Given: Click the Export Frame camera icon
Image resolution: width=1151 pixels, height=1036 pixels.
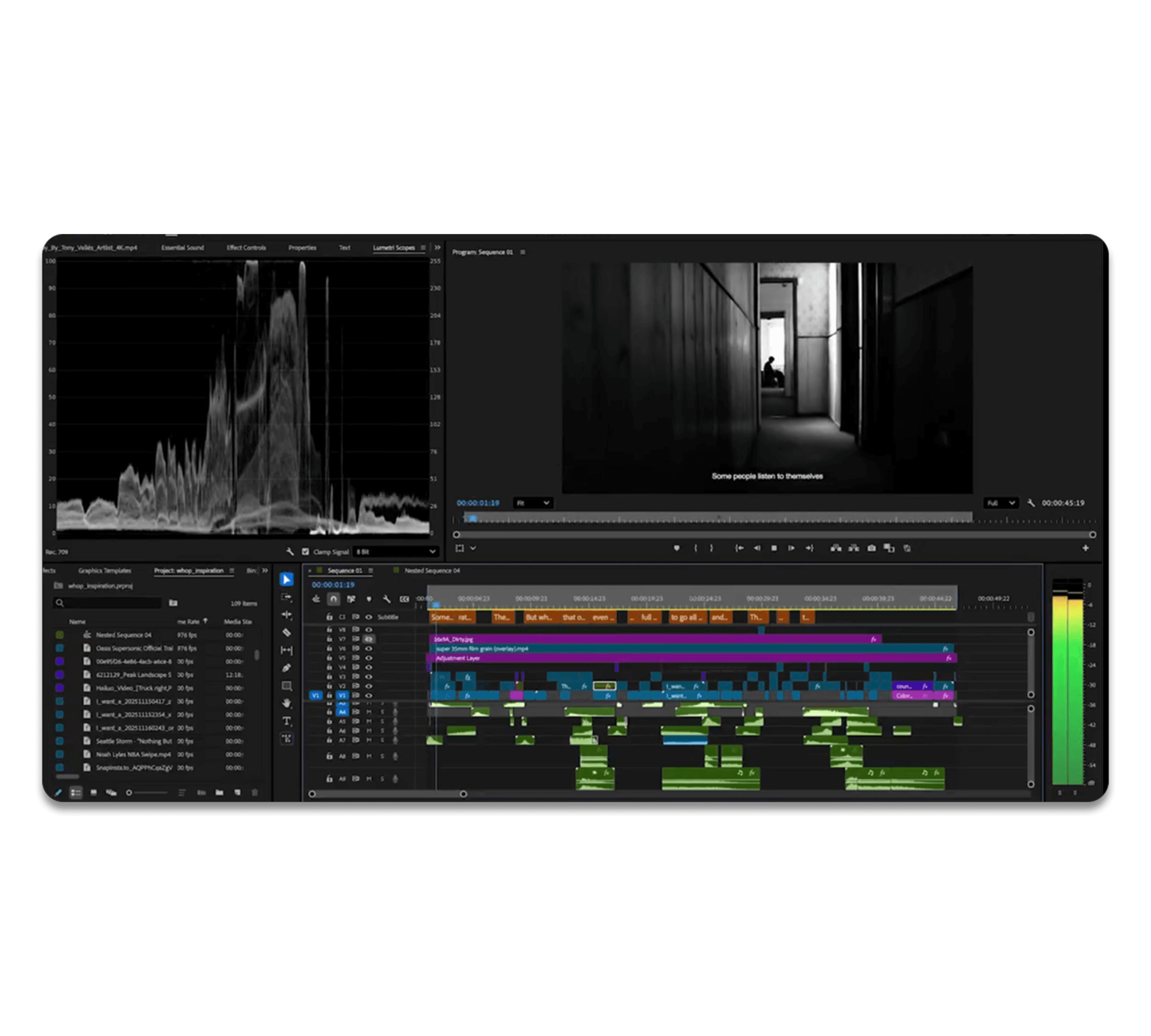Looking at the screenshot, I should (x=872, y=548).
